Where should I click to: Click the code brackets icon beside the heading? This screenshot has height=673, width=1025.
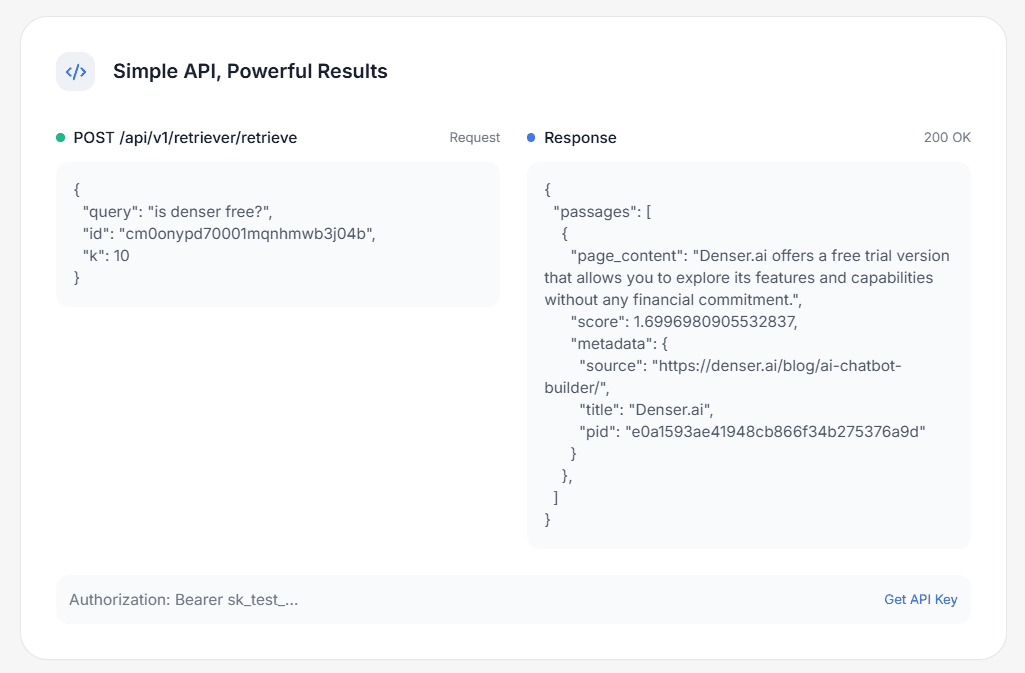pyautogui.click(x=75, y=71)
